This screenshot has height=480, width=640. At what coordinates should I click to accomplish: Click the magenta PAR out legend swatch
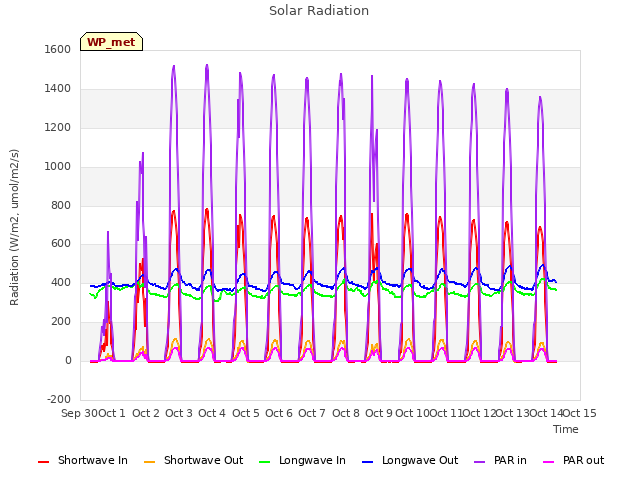pos(549,462)
